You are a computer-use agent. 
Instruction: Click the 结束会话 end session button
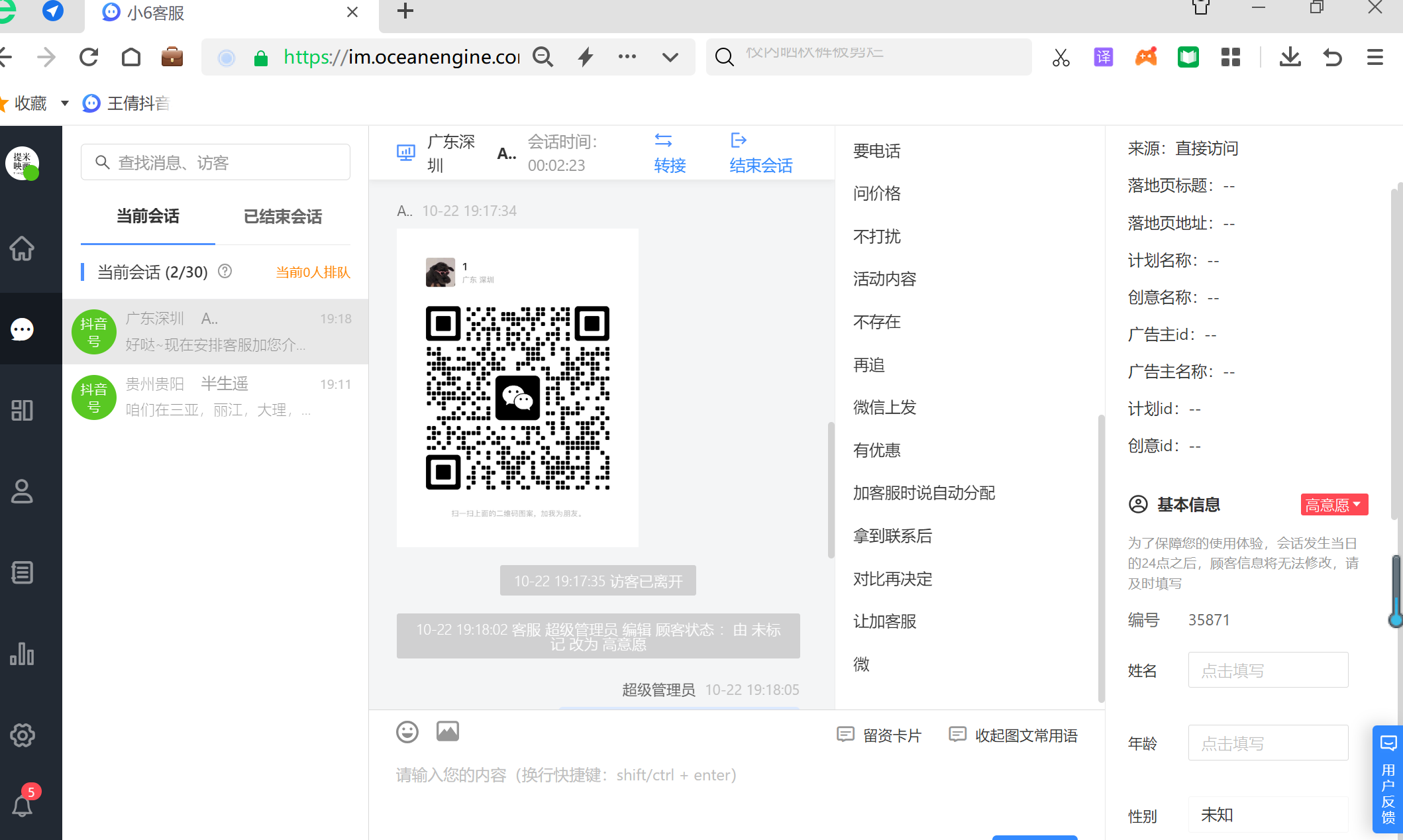coord(761,154)
